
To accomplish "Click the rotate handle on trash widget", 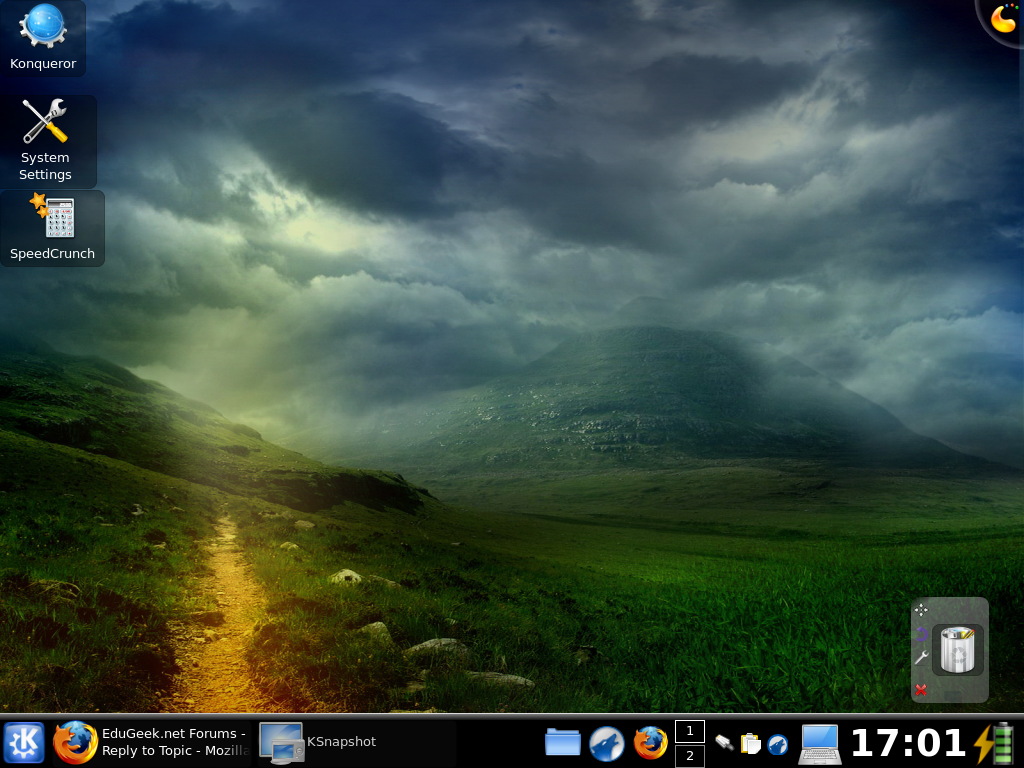I will tap(921, 633).
